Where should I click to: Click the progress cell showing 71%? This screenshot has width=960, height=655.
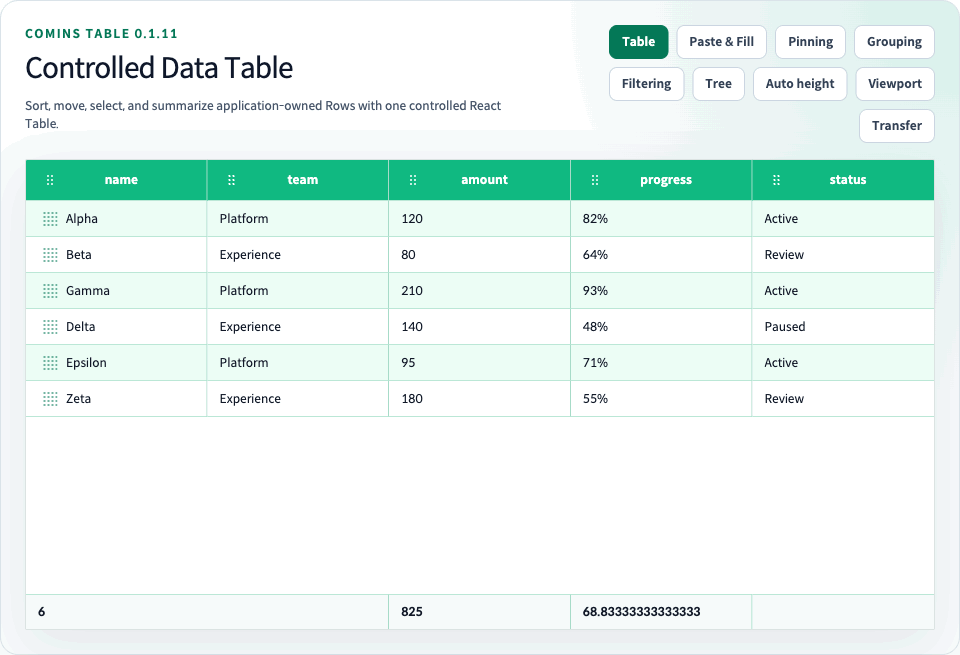[661, 363]
